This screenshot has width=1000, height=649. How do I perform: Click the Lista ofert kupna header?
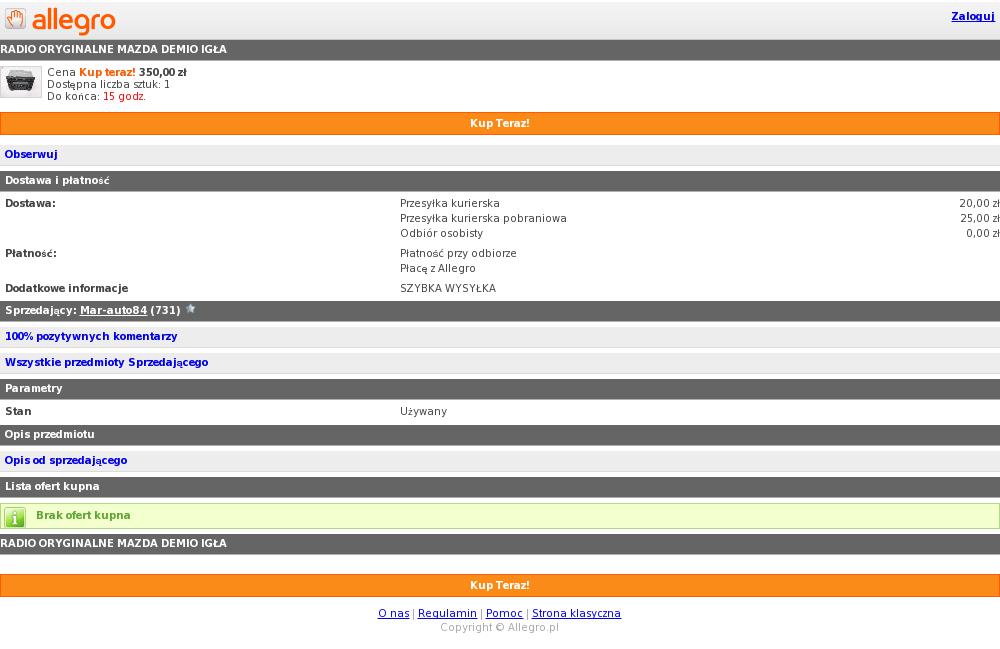pos(500,486)
